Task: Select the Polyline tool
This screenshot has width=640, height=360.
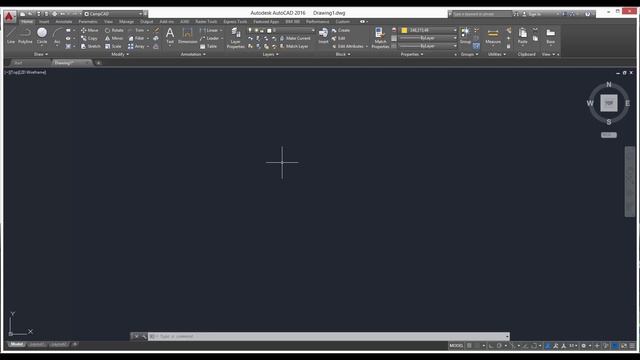Action: click(x=25, y=36)
